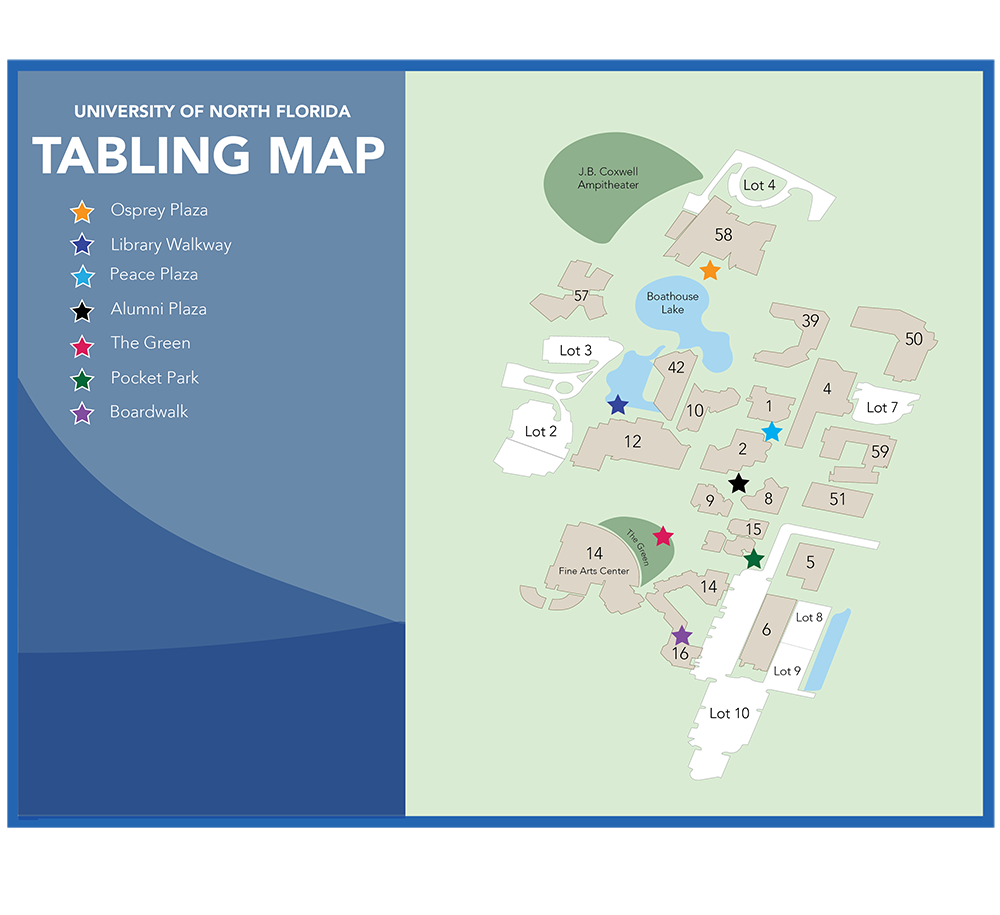
Task: Click 'UNIVERSITY OF NORTH FLORIDA' heading
Action: 212,112
